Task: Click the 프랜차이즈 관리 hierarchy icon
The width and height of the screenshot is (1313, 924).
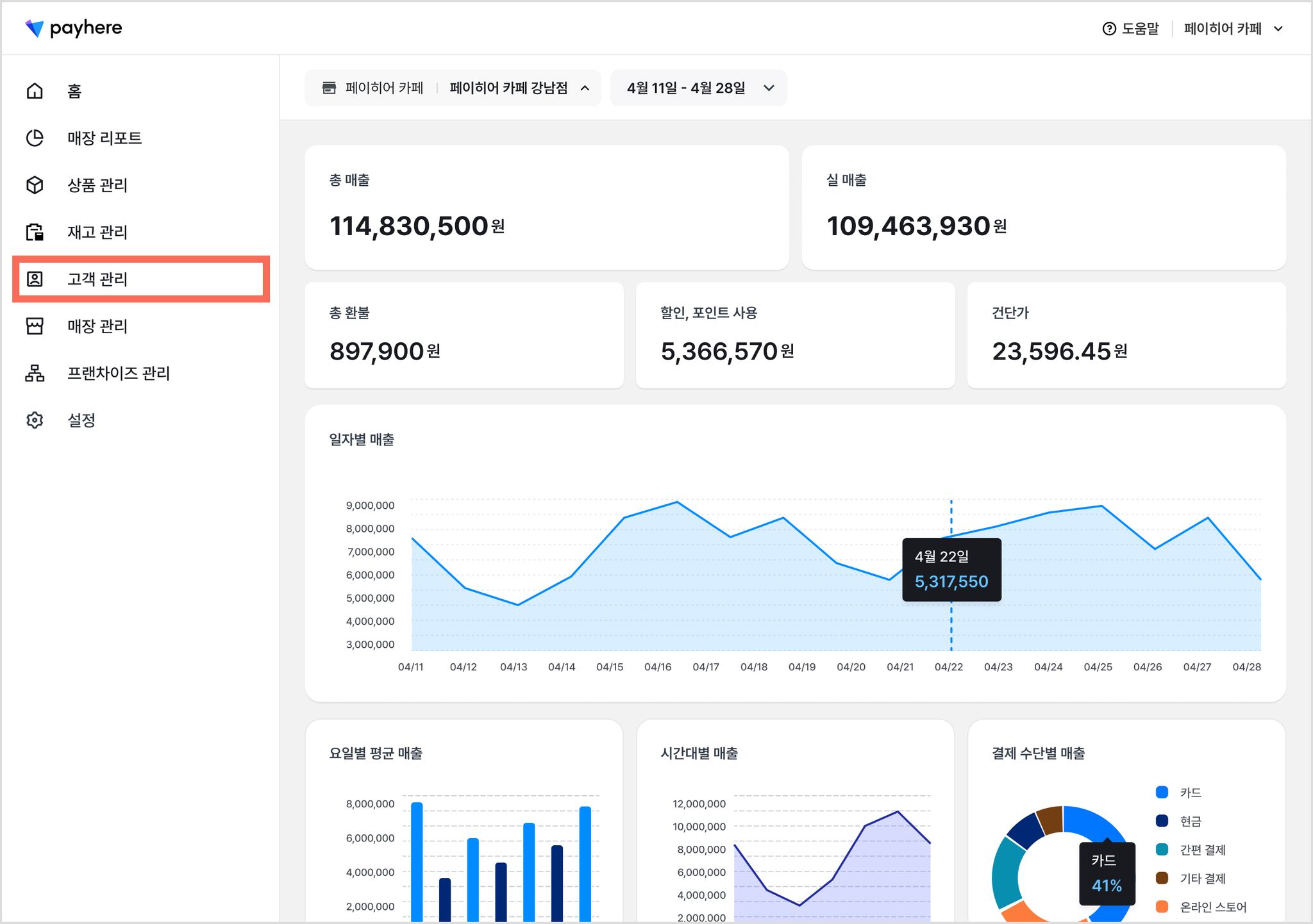Action: point(35,373)
